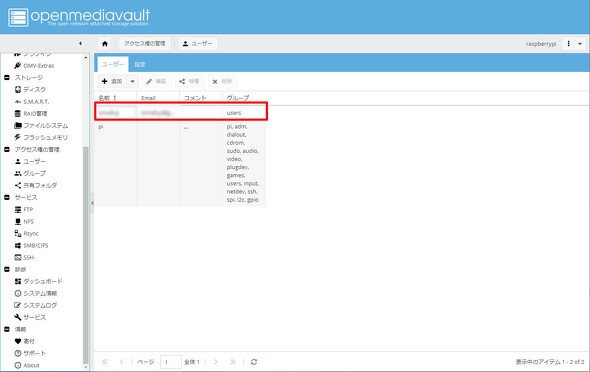Go to home via house icon
Image resolution: width=590 pixels, height=372 pixels.
tap(105, 44)
